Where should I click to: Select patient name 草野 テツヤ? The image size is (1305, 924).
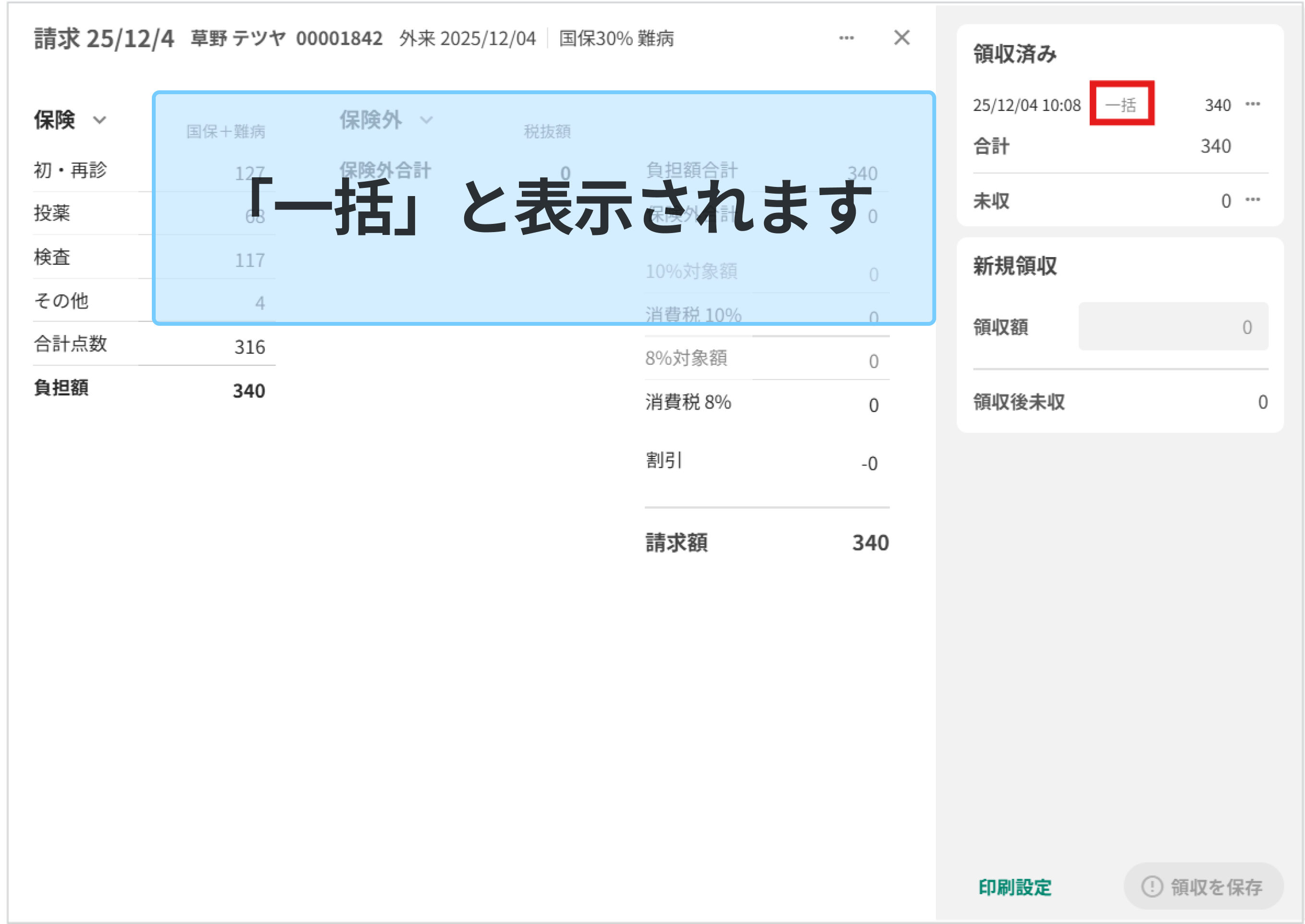[x=238, y=39]
